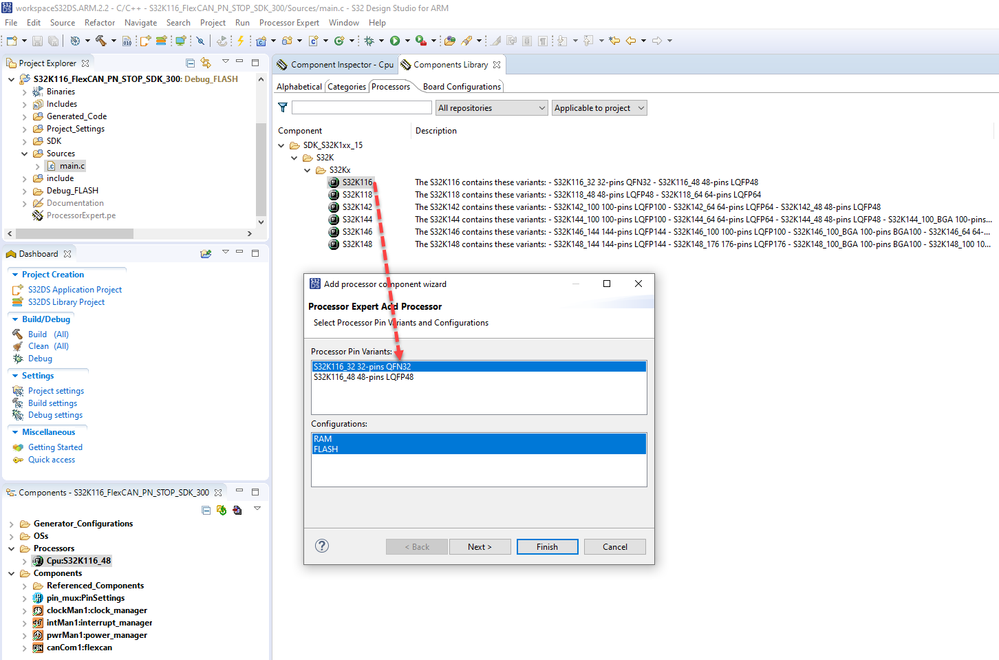This screenshot has width=999, height=660.
Task: Switch to the Alphabetical tab
Action: 299,87
